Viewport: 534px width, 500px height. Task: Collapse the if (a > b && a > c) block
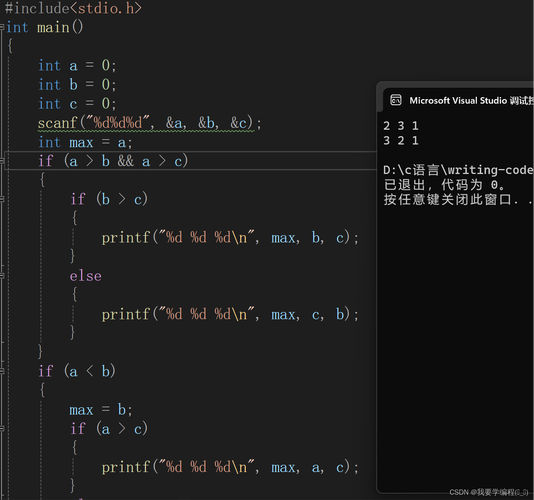tap(2, 161)
